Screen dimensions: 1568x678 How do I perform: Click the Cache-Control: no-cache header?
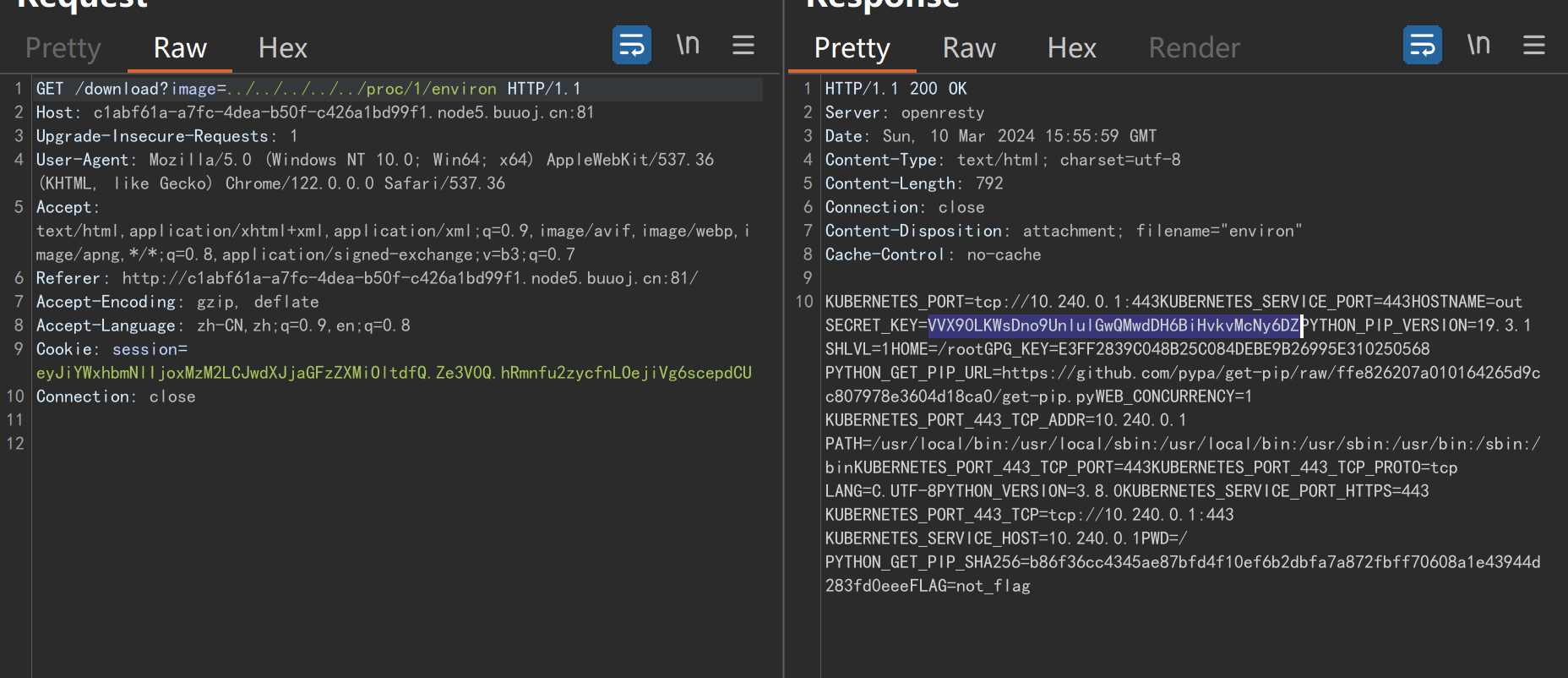[933, 254]
